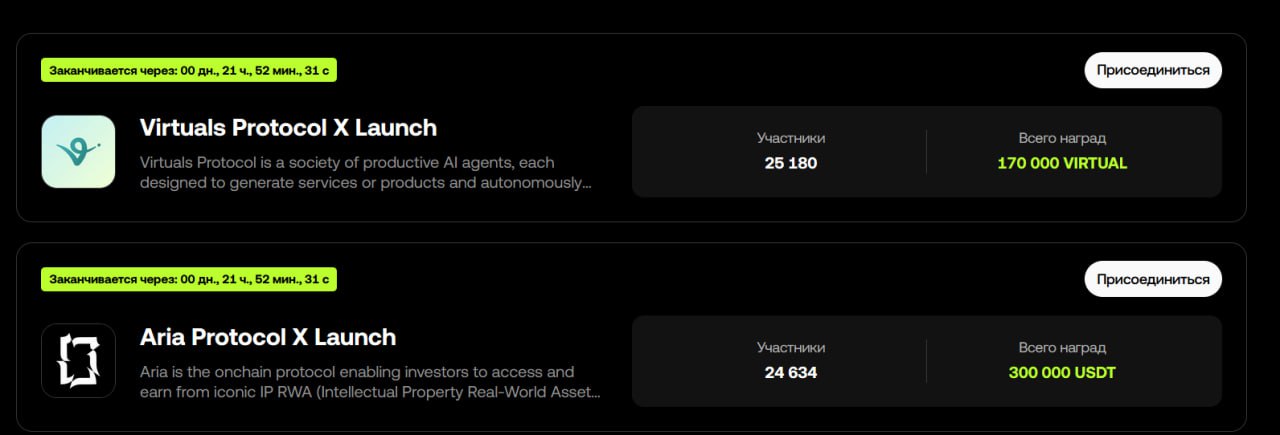
Task: Click the Участники label on the Aria card
Action: [791, 348]
